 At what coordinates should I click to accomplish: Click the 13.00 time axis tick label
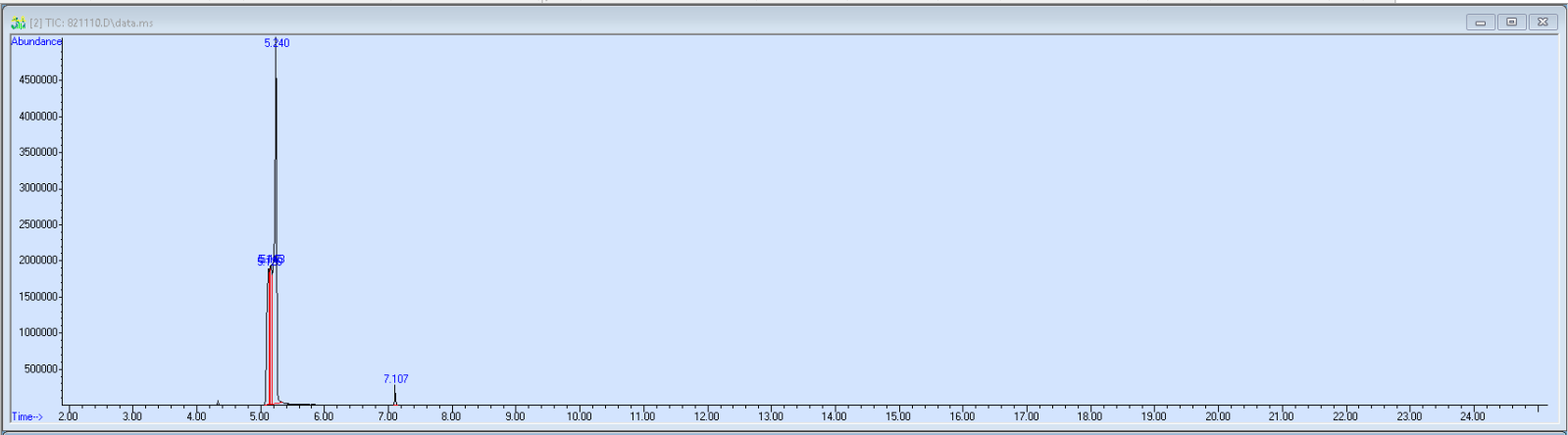click(770, 416)
